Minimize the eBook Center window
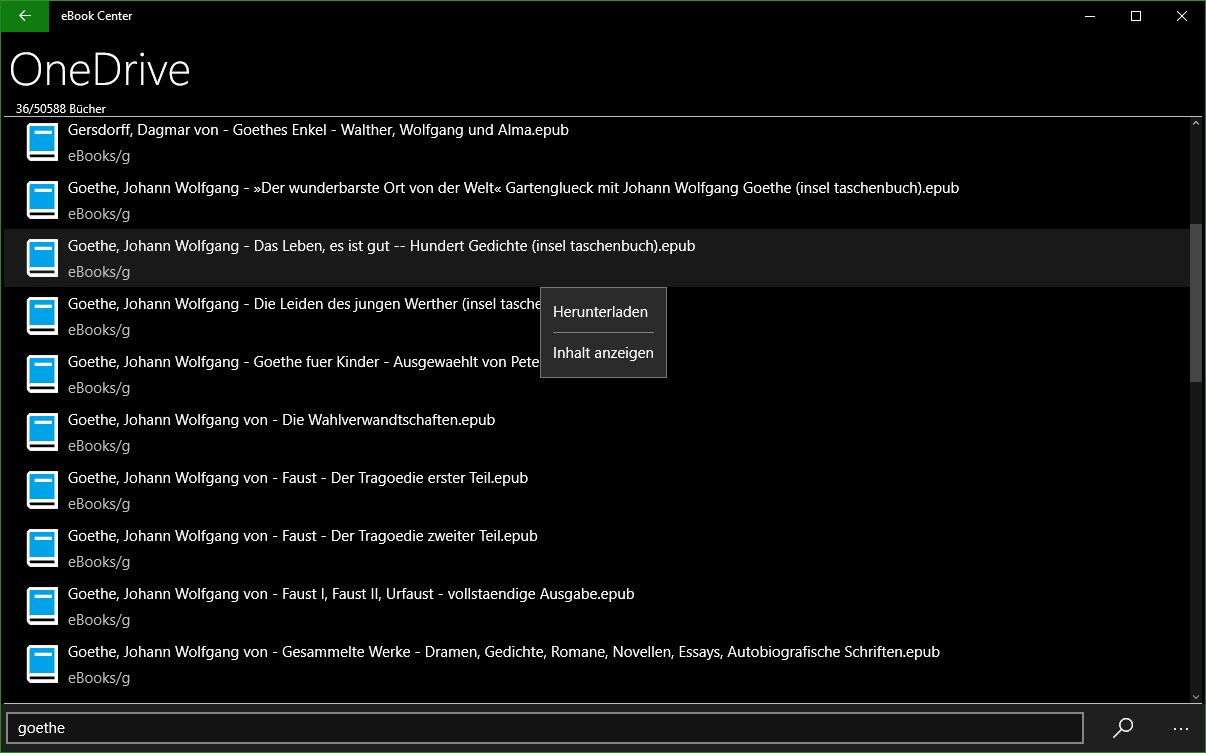The image size is (1206, 753). [1090, 16]
